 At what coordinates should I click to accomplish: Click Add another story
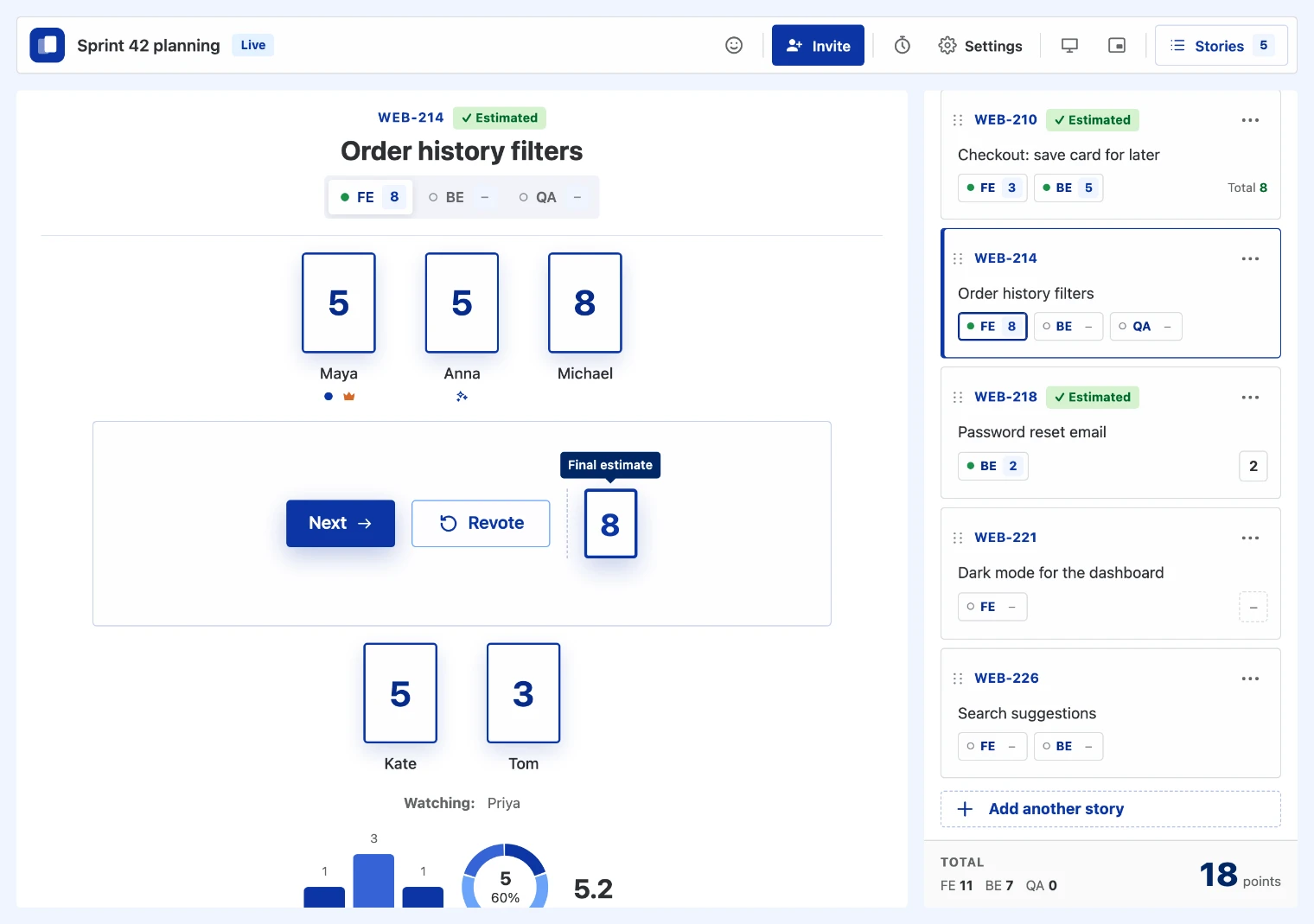click(x=1111, y=809)
